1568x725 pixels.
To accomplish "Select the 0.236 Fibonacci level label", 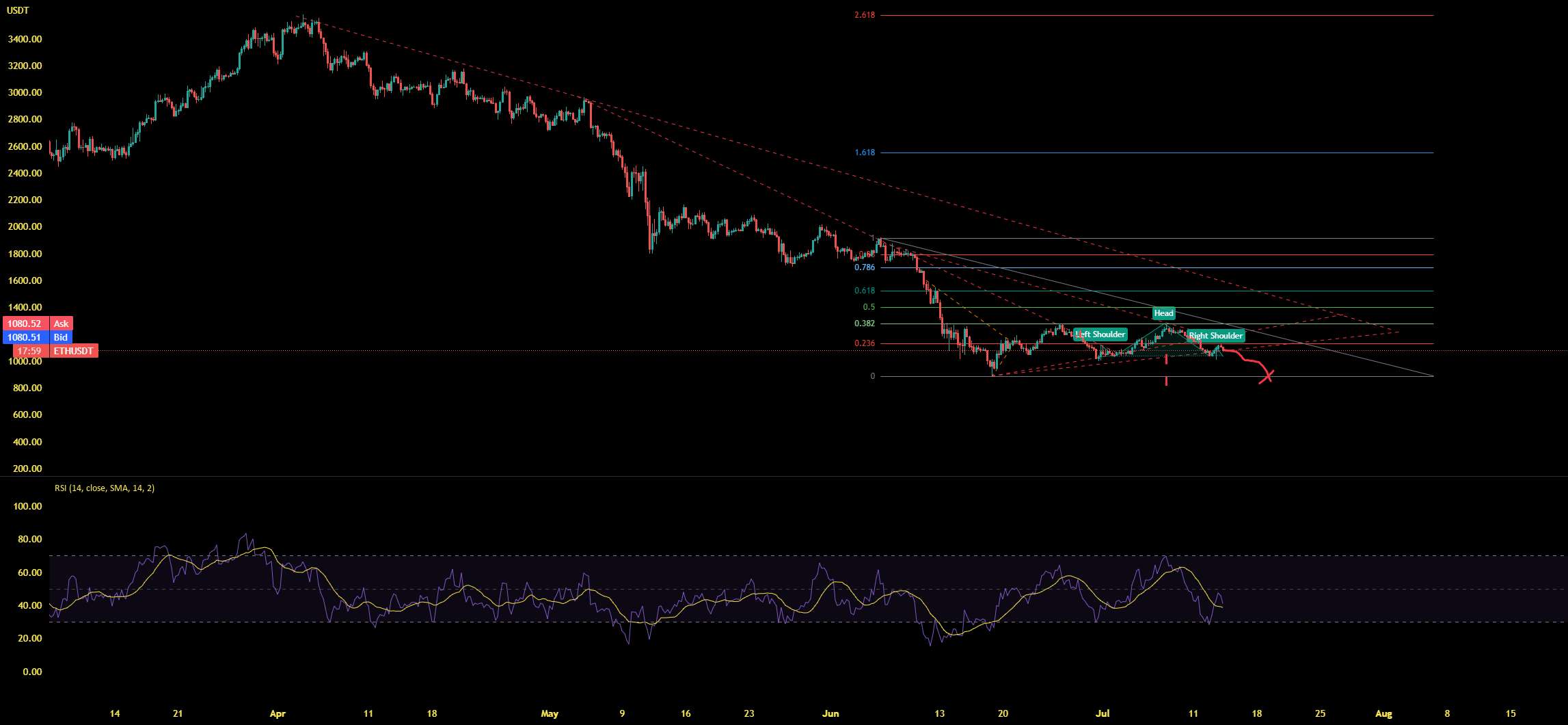I will pyautogui.click(x=864, y=343).
